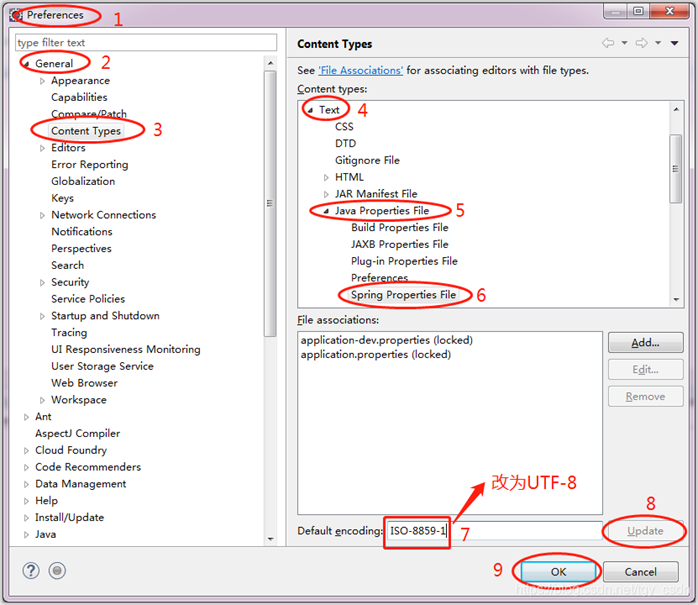Select Code Recommenders preferences

(x=88, y=467)
